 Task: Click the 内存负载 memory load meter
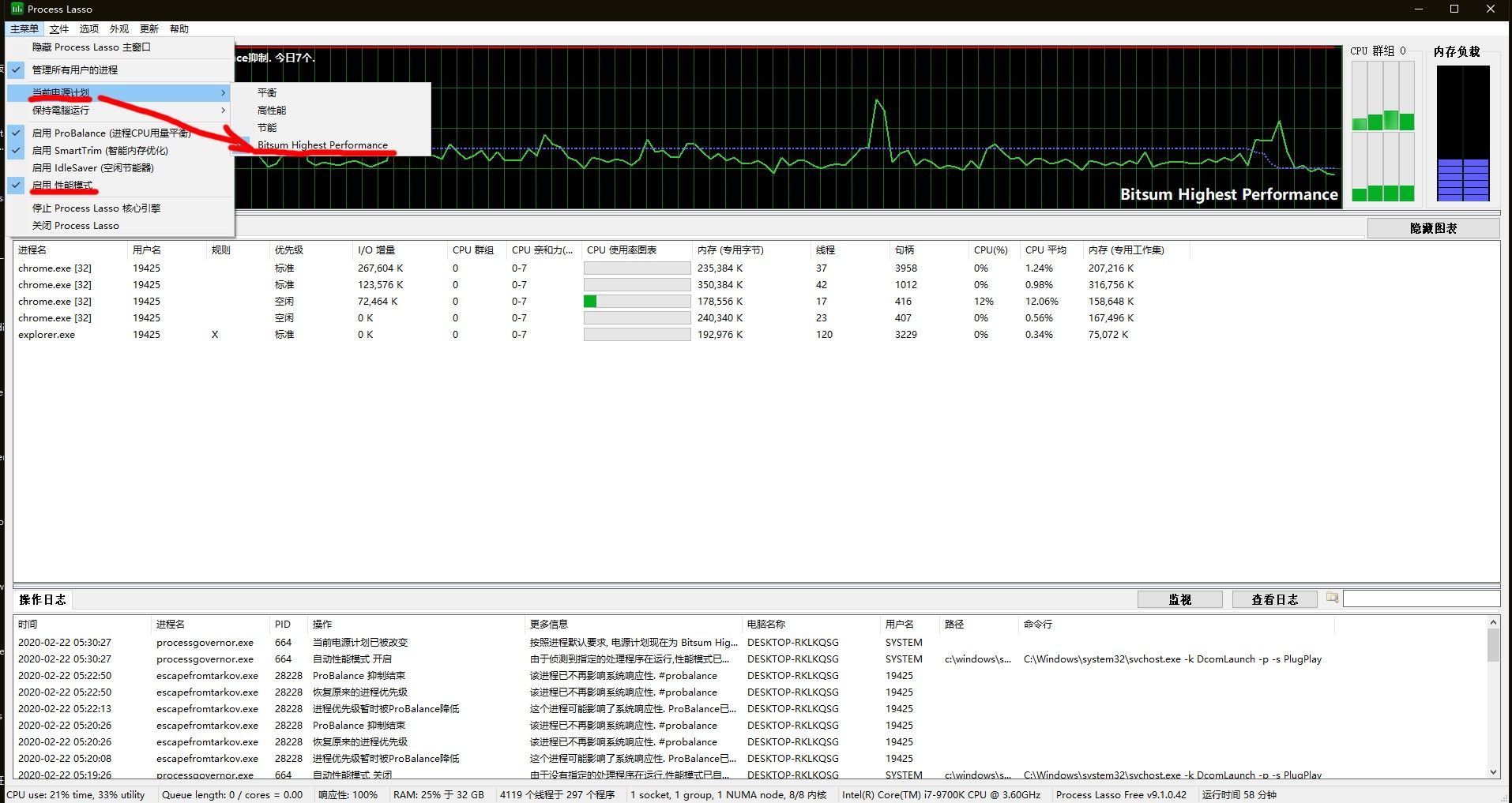click(x=1462, y=133)
